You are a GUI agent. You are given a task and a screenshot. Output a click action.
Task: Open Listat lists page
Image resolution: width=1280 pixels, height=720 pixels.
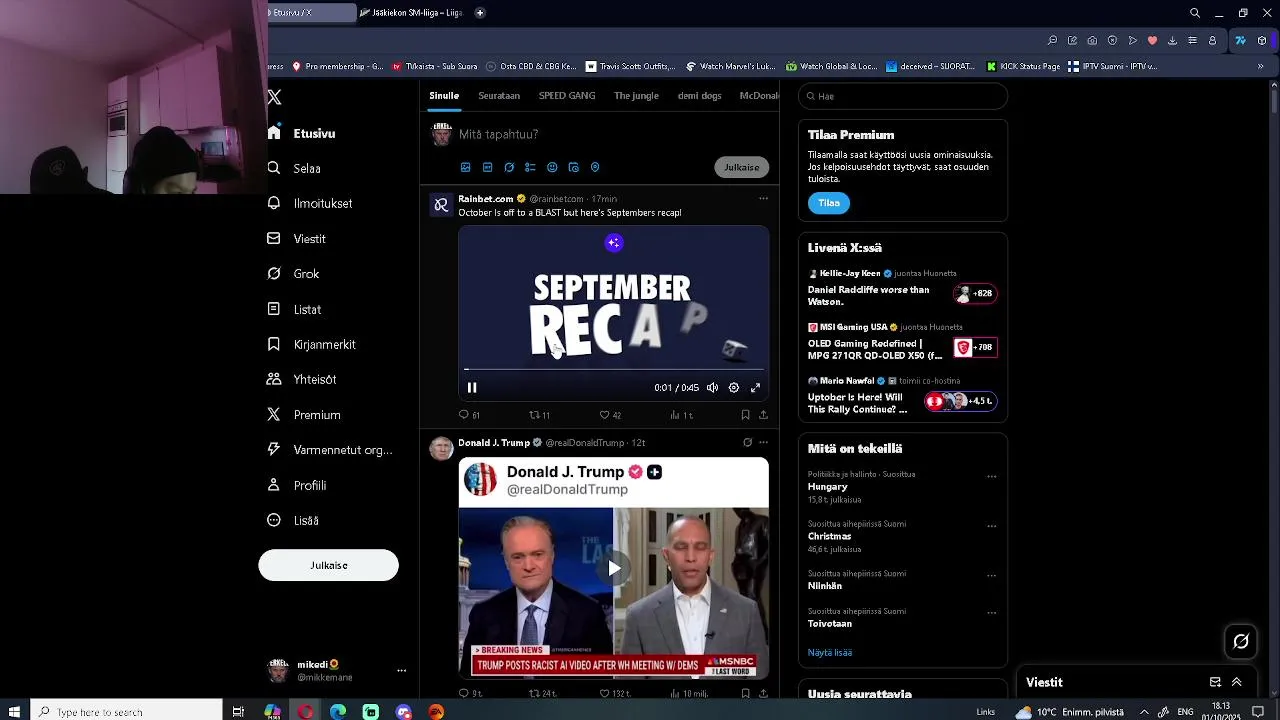tap(294, 309)
